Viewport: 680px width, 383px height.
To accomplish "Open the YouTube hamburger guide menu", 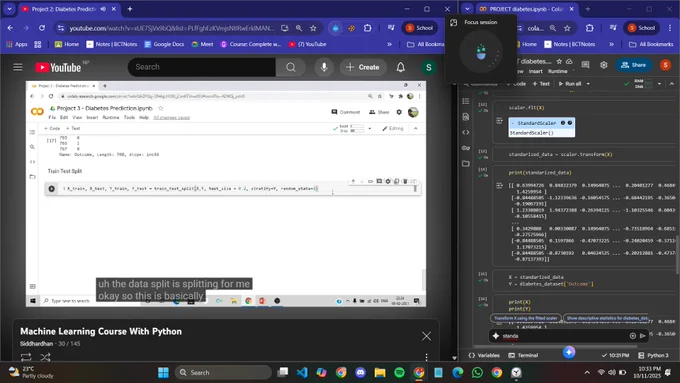I will 18,67.
